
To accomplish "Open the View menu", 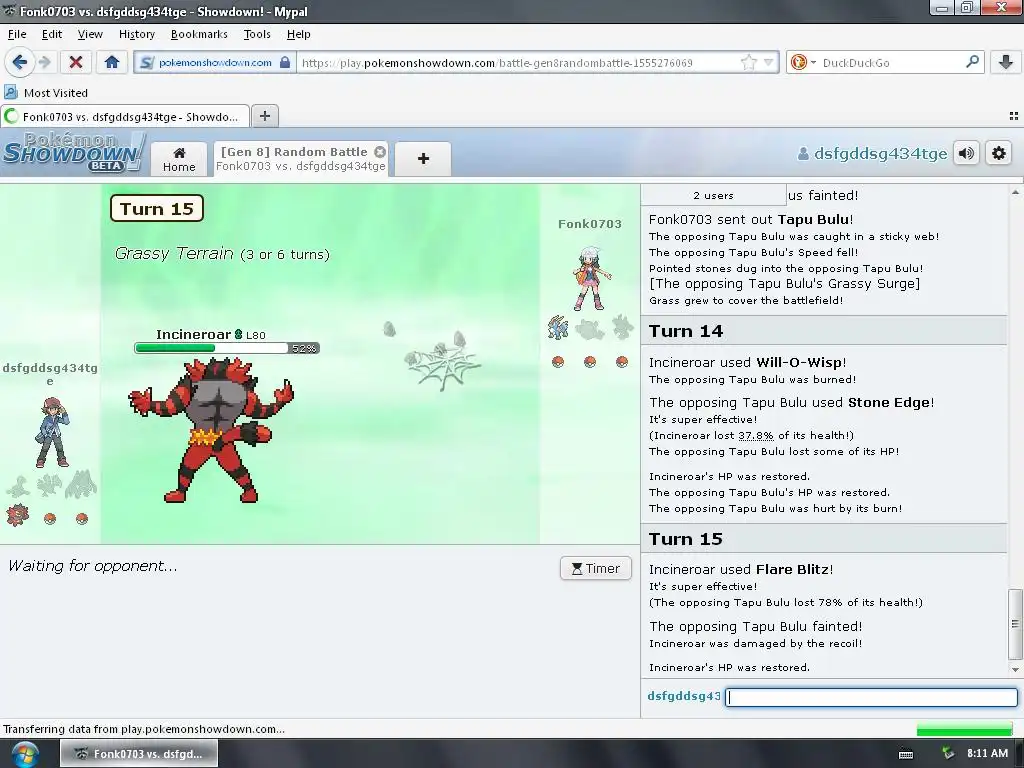I will (90, 34).
